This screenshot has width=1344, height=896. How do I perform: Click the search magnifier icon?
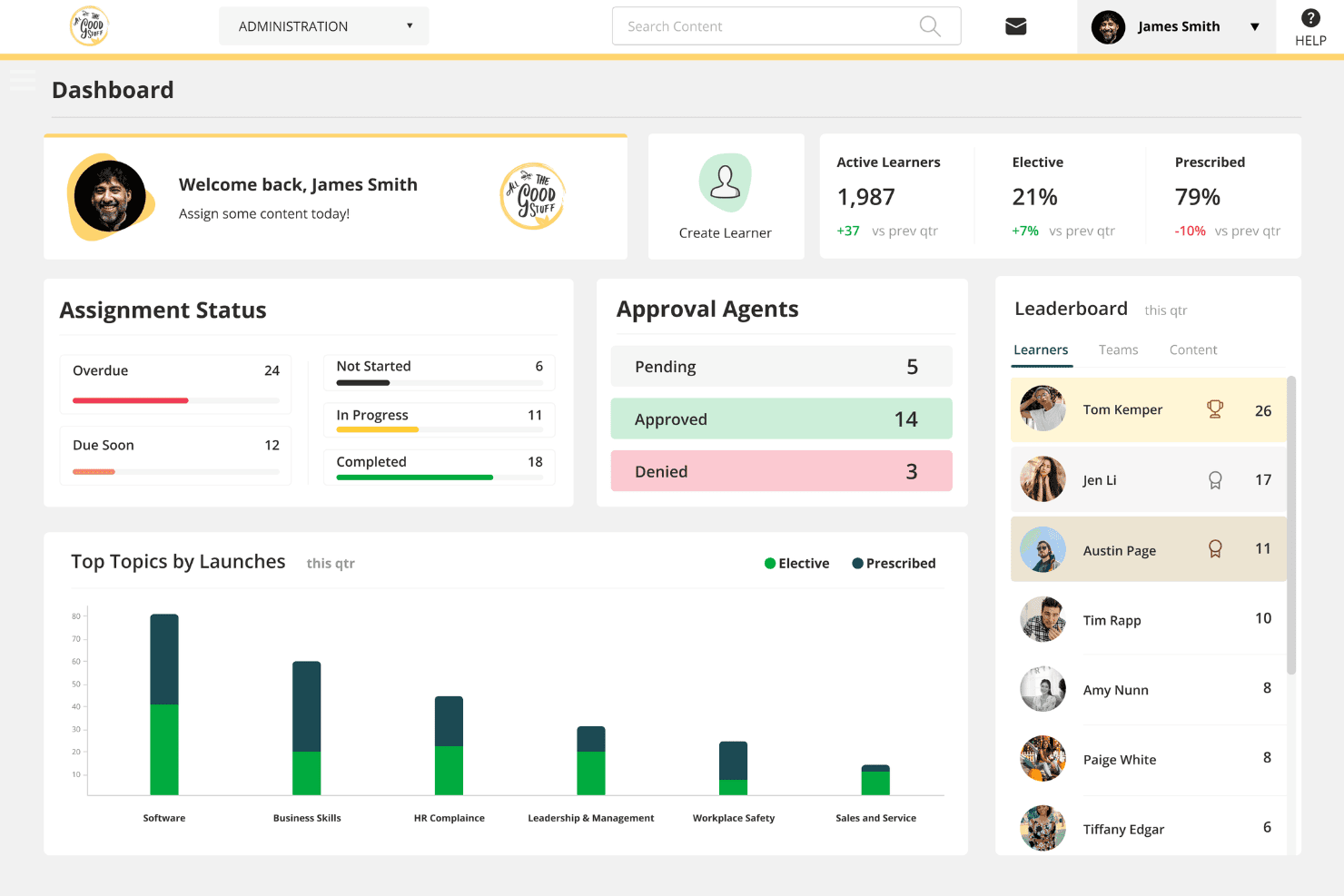pyautogui.click(x=930, y=26)
